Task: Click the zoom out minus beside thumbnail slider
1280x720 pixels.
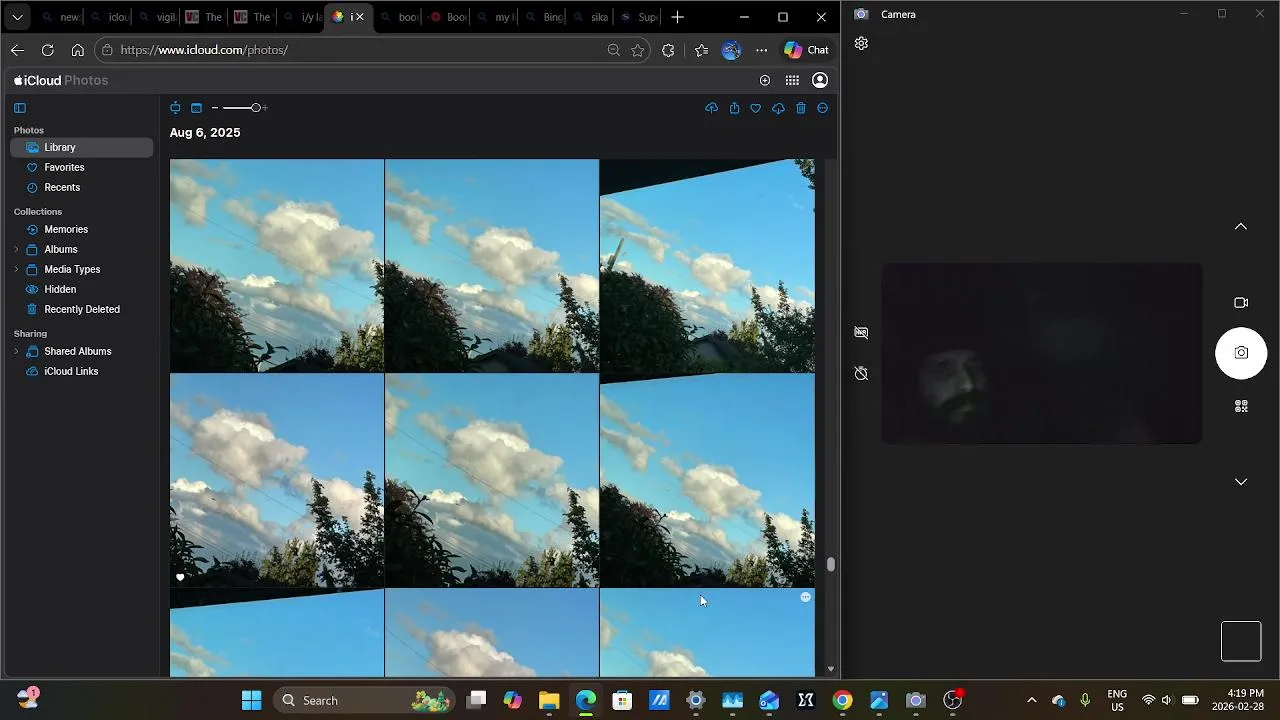Action: coord(214,108)
